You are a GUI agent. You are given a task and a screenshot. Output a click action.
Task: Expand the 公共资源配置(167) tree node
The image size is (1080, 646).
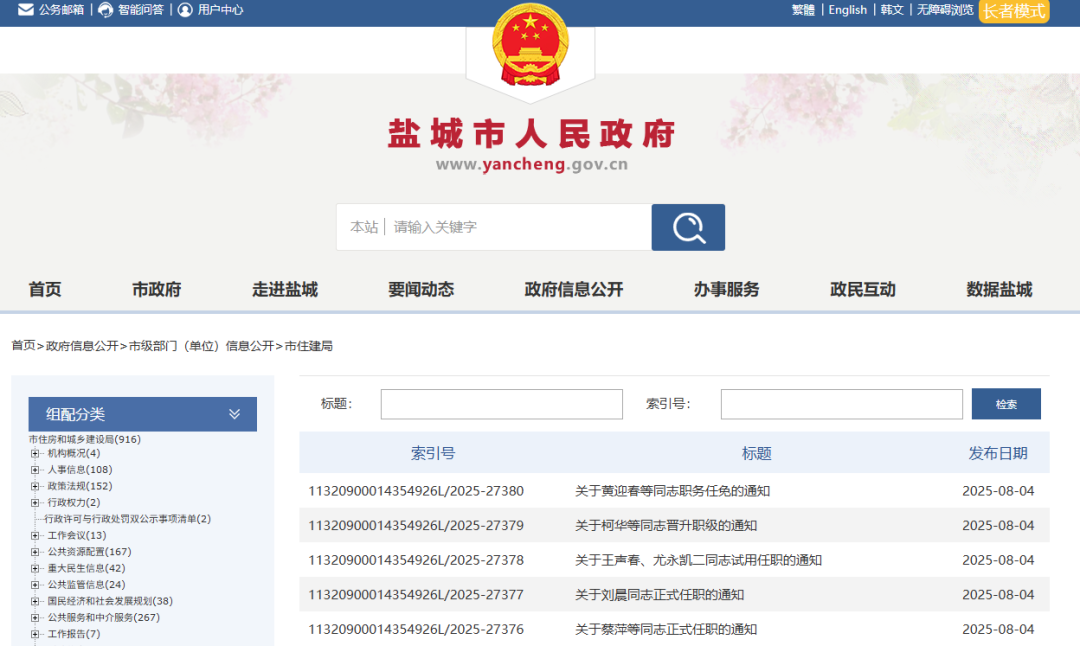click(x=35, y=552)
